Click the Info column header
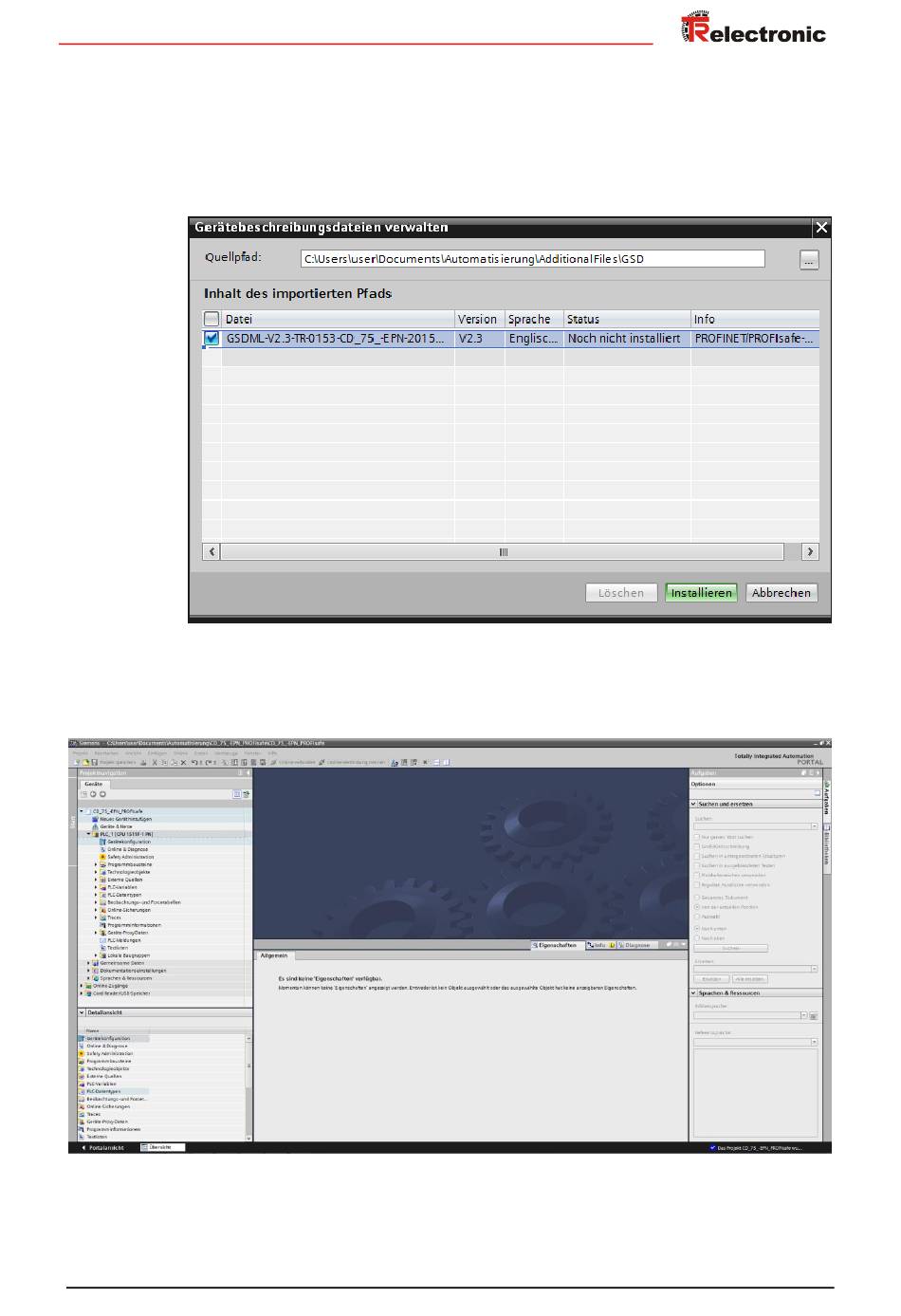Viewport: 901px width, 1316px height. coord(755,319)
